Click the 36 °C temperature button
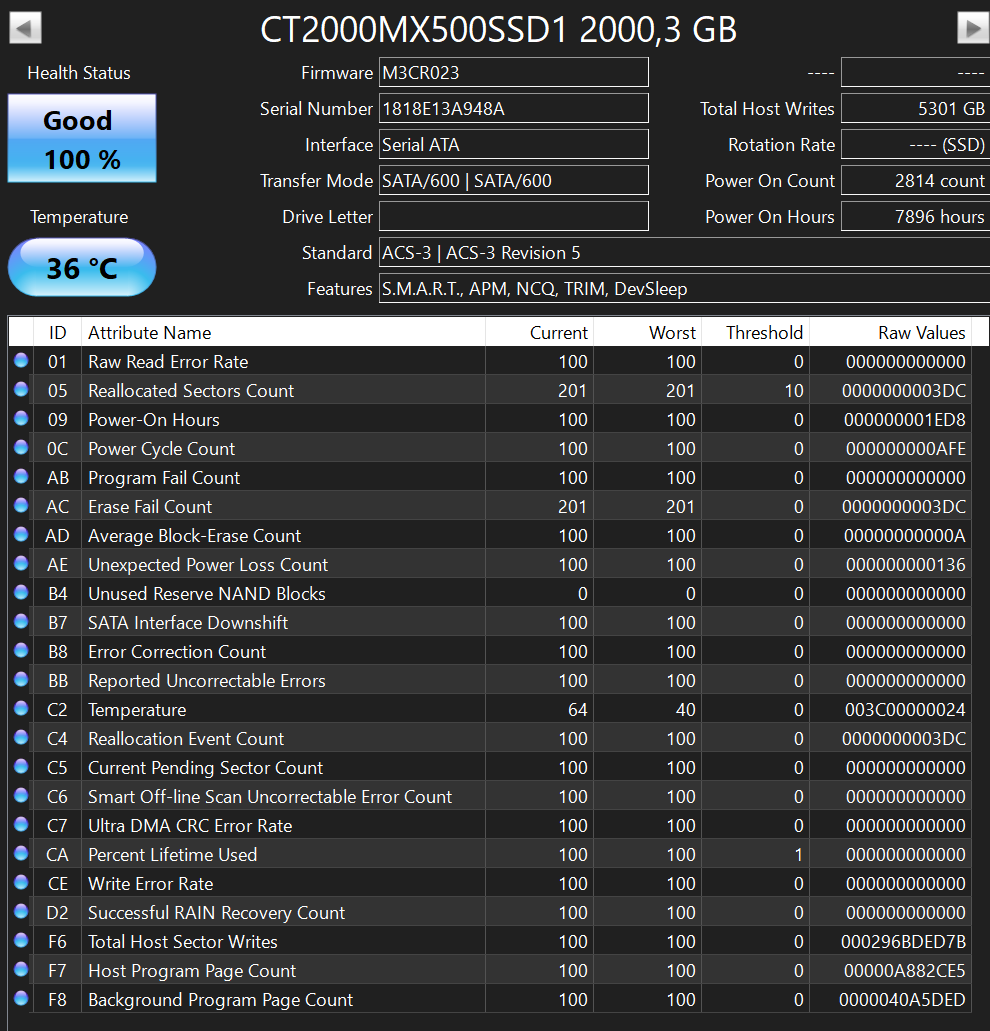Viewport: 990px width, 1031px height. (82, 268)
